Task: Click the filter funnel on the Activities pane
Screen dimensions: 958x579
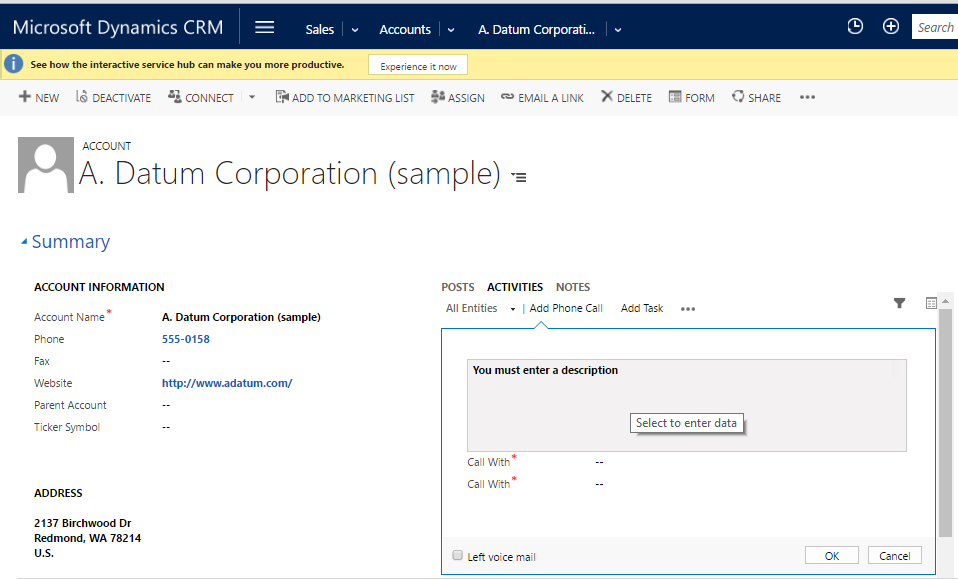Action: 899,303
